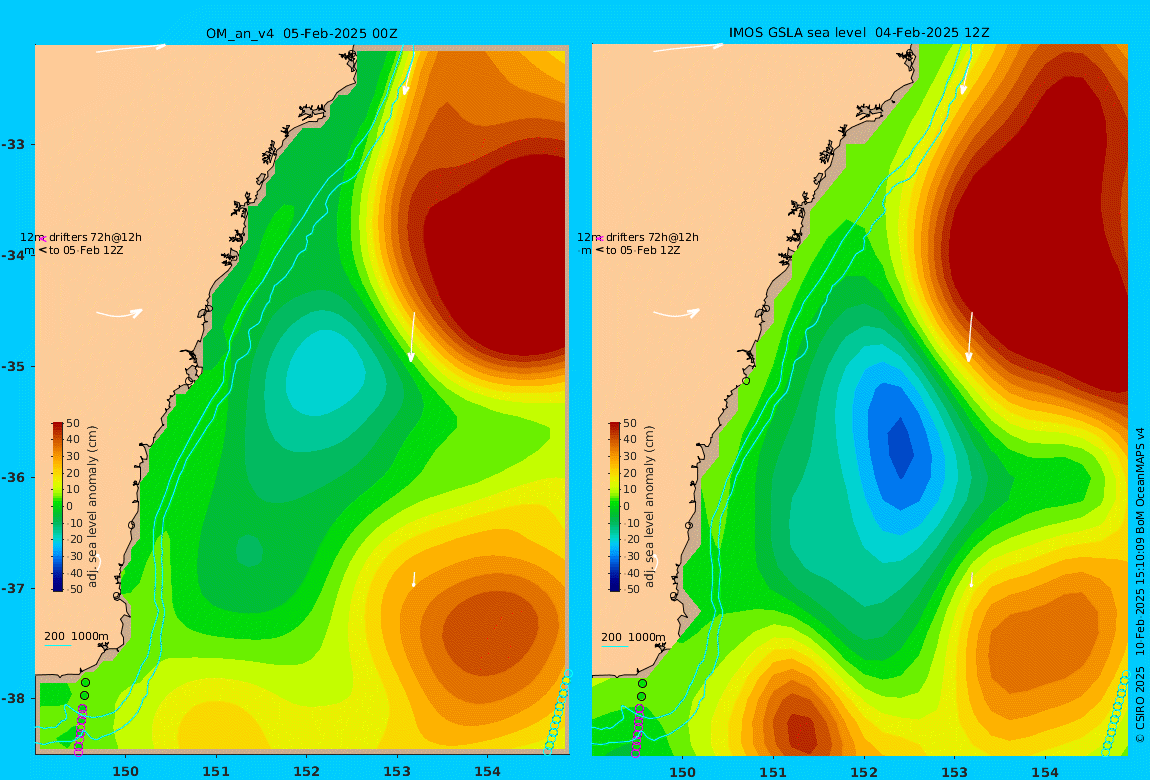Click the top green drifter circle near -38 in right map

point(642,684)
